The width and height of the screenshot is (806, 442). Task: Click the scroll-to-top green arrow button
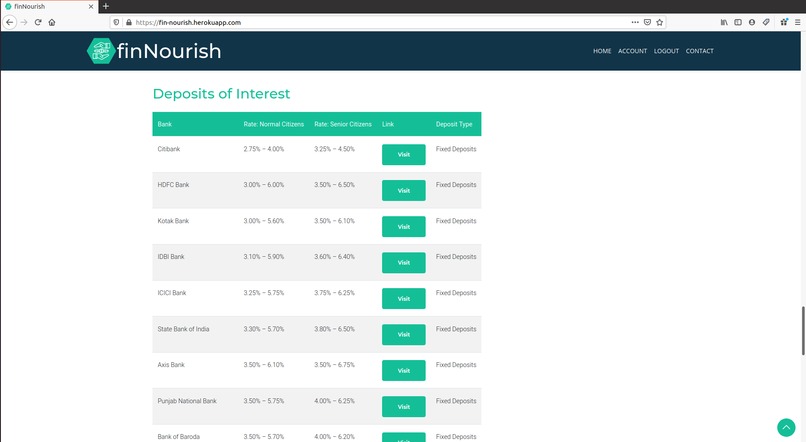[x=786, y=427]
